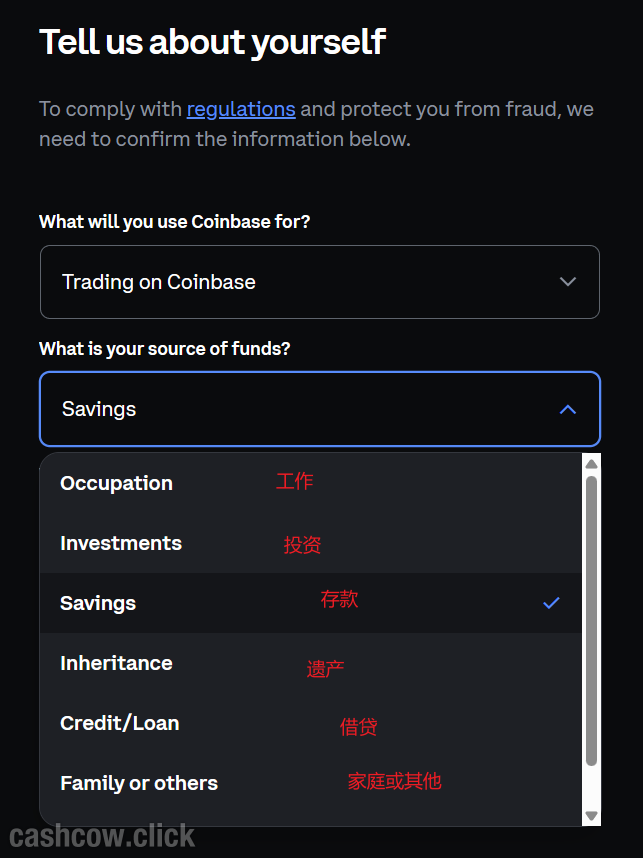This screenshot has height=858, width=643.
Task: Click the red 工作 annotation near Occupation
Action: 294,481
